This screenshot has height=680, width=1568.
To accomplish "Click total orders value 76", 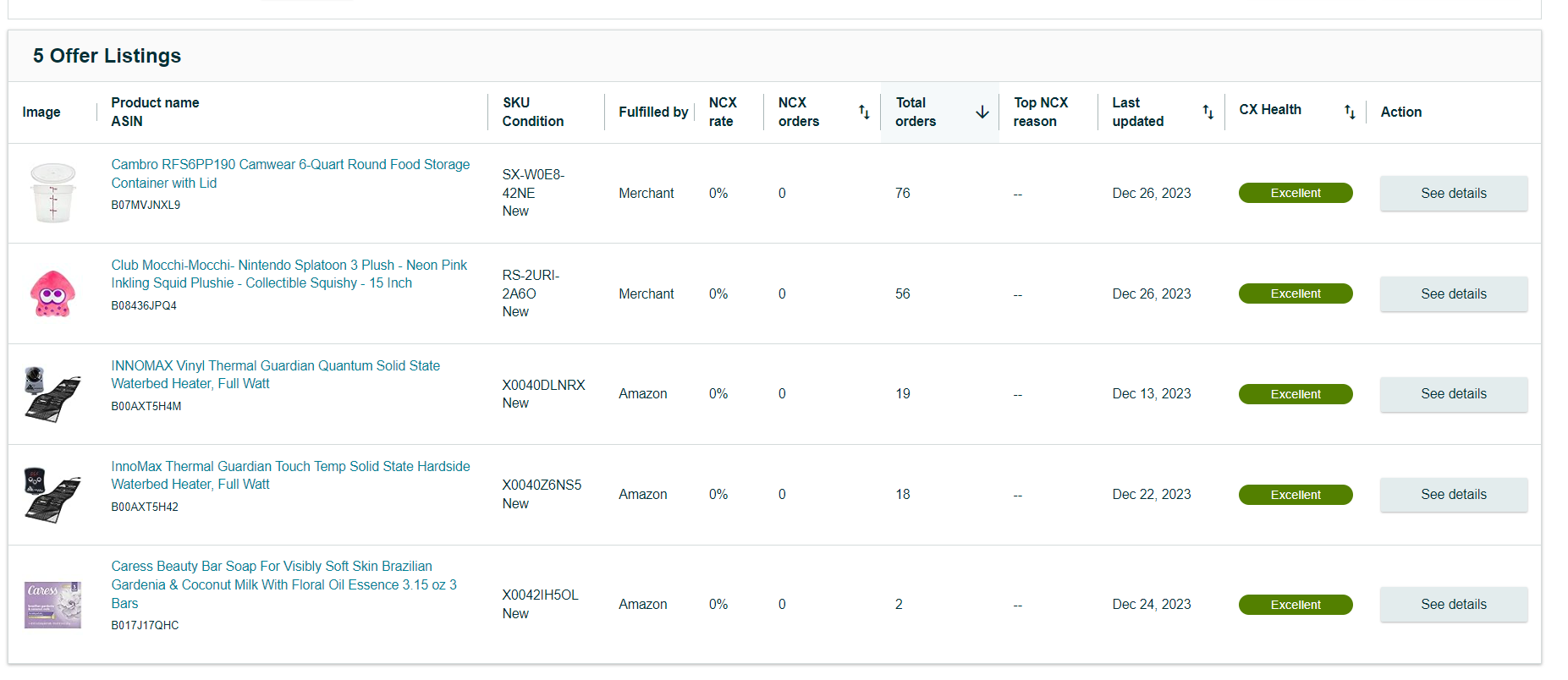I will coord(903,193).
